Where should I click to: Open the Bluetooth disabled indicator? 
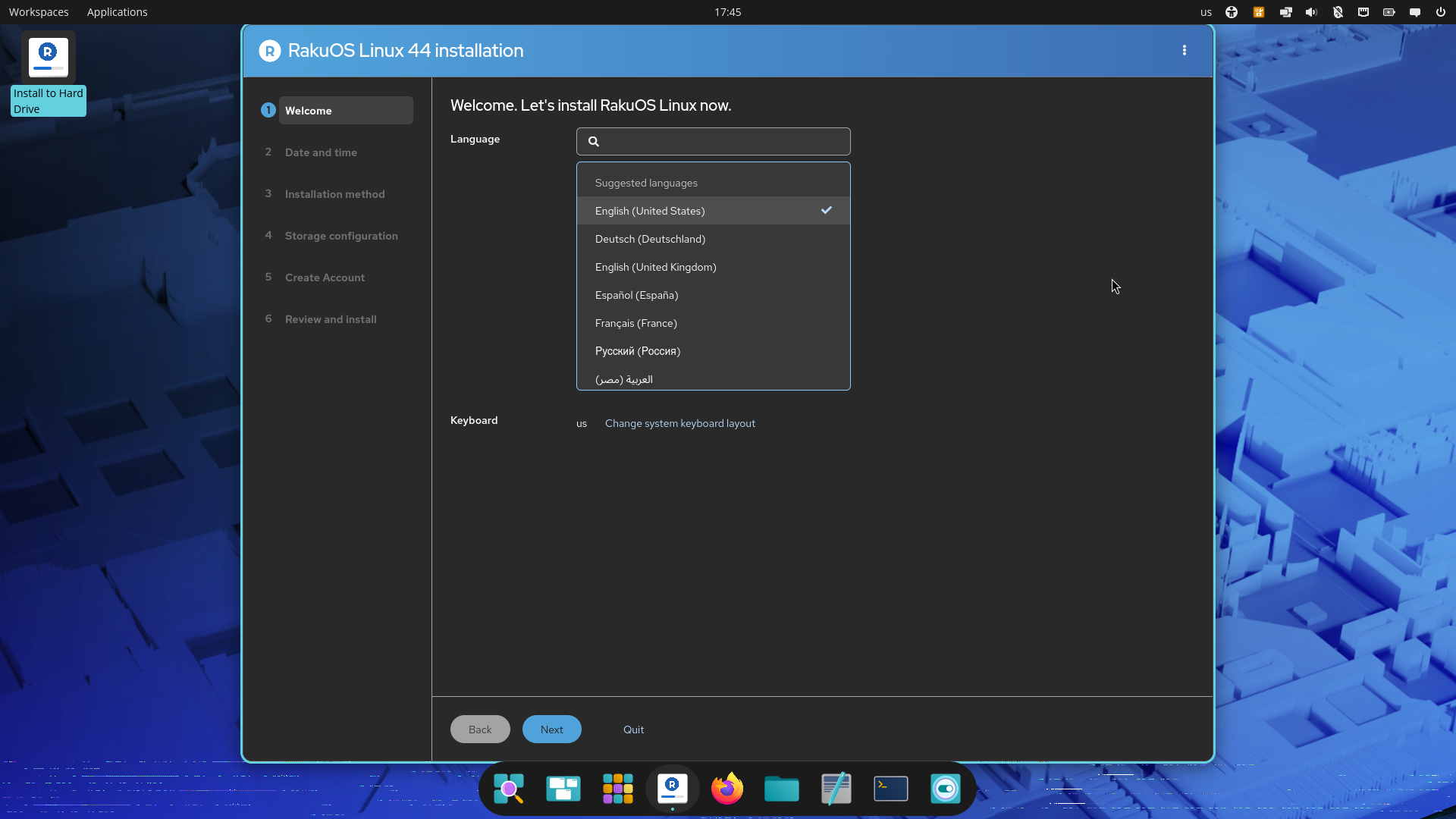(x=1338, y=12)
